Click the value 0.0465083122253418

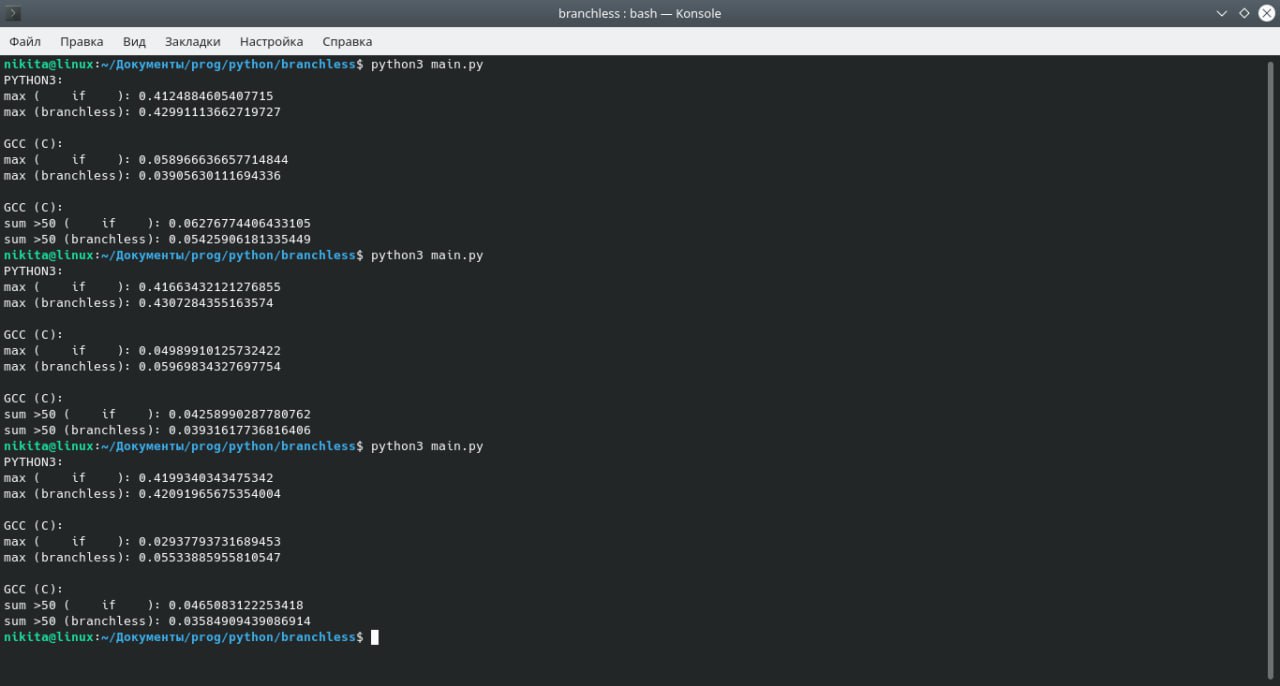[x=236, y=605]
